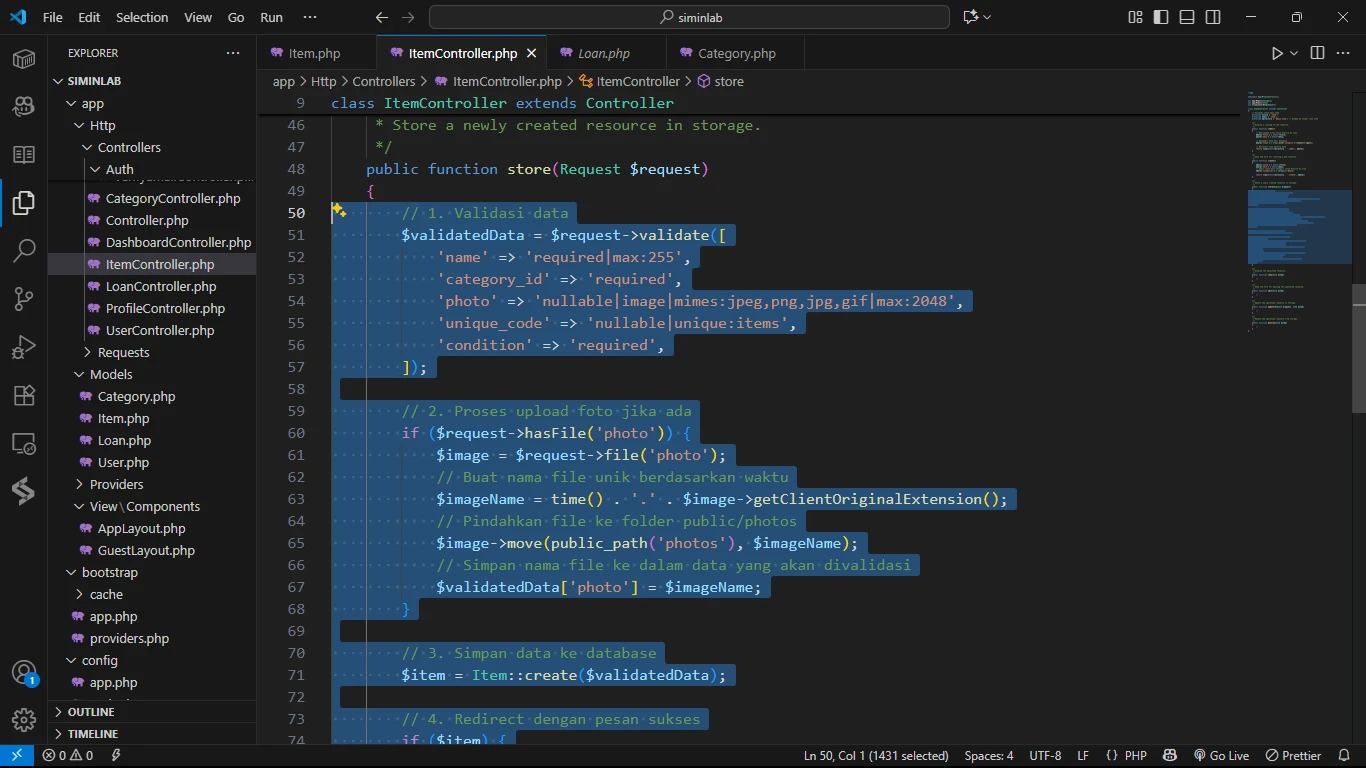This screenshot has width=1366, height=768.
Task: Open the run file dropdown arrow
Action: click(x=1294, y=53)
